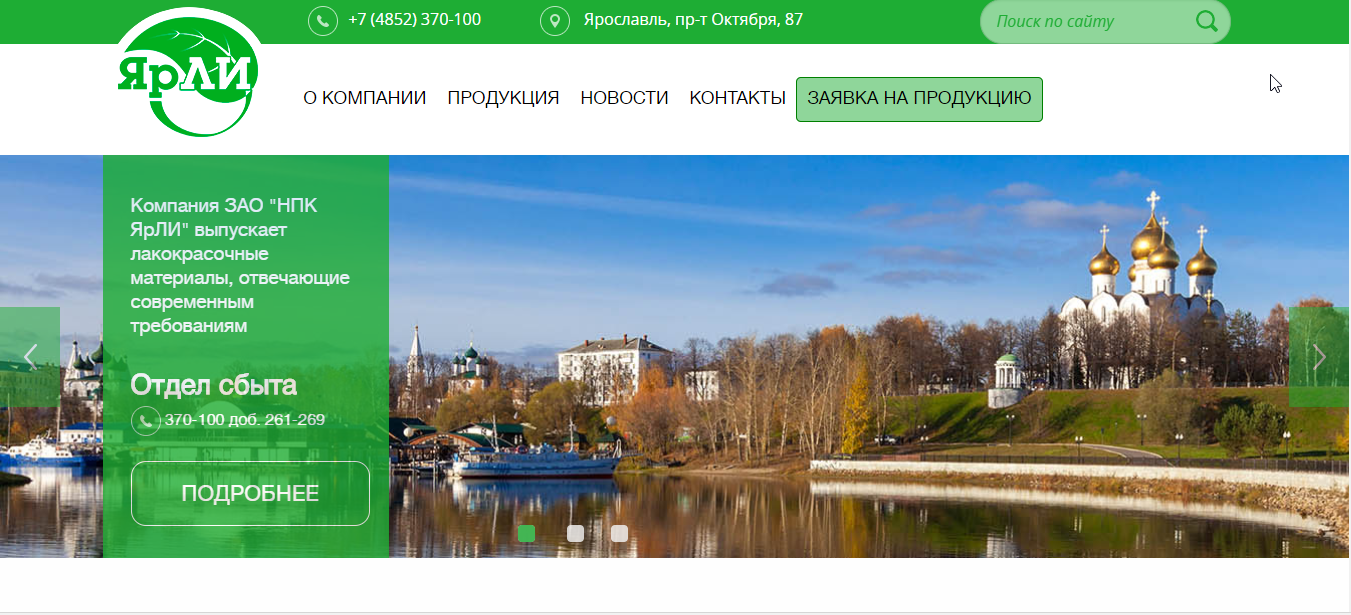Click the 370-100 доб. 261-269 sales number
Screen dimensions: 1351x615
click(245, 420)
